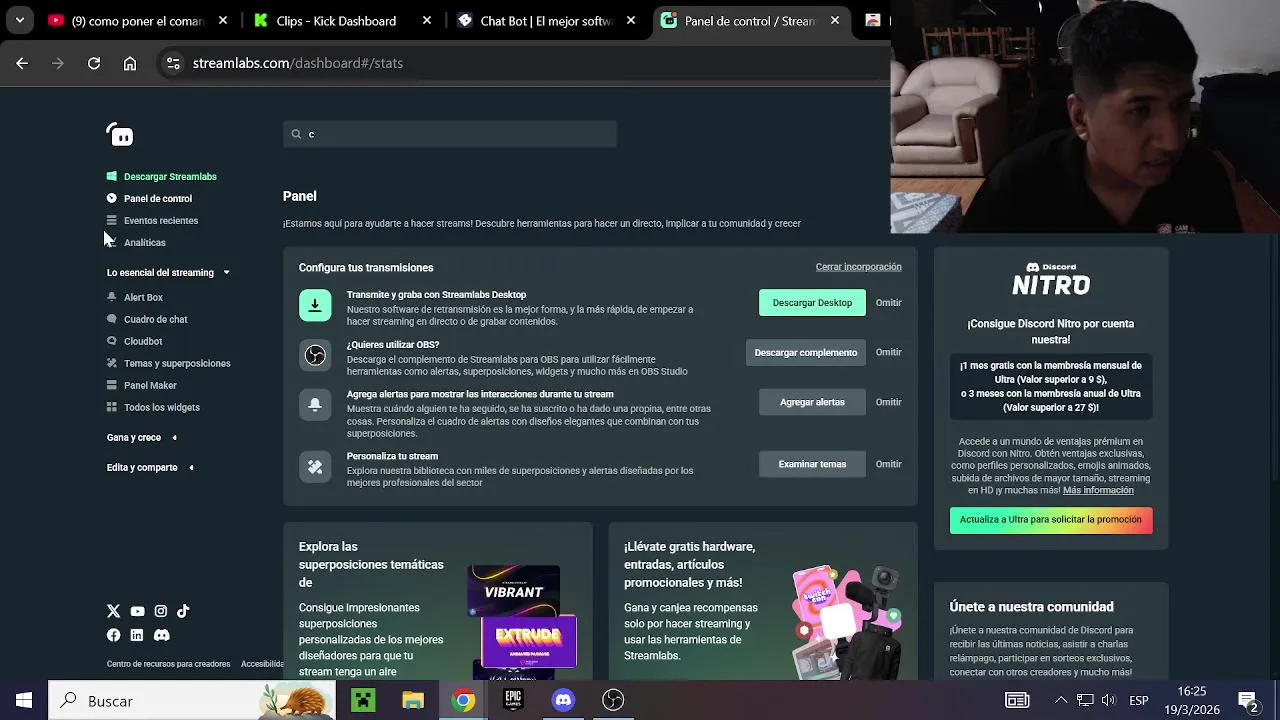Screen dimensions: 1280x720
Task: Click the VIBRANT overlay thumbnail
Action: (514, 590)
